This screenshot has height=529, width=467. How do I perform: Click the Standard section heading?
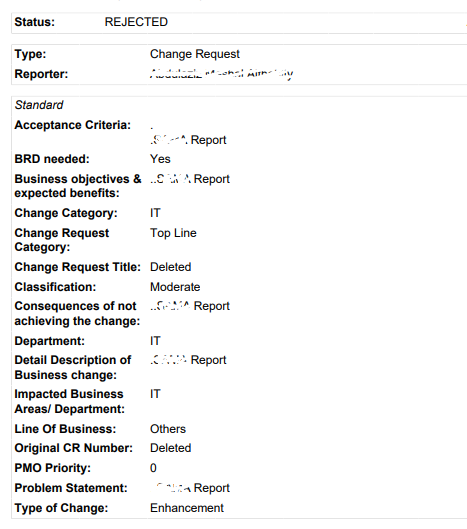coord(39,105)
